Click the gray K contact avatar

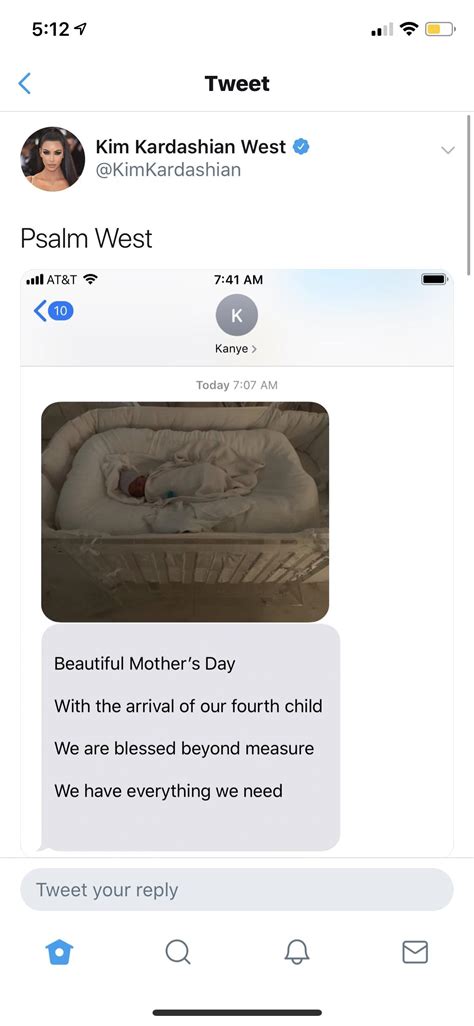click(236, 315)
